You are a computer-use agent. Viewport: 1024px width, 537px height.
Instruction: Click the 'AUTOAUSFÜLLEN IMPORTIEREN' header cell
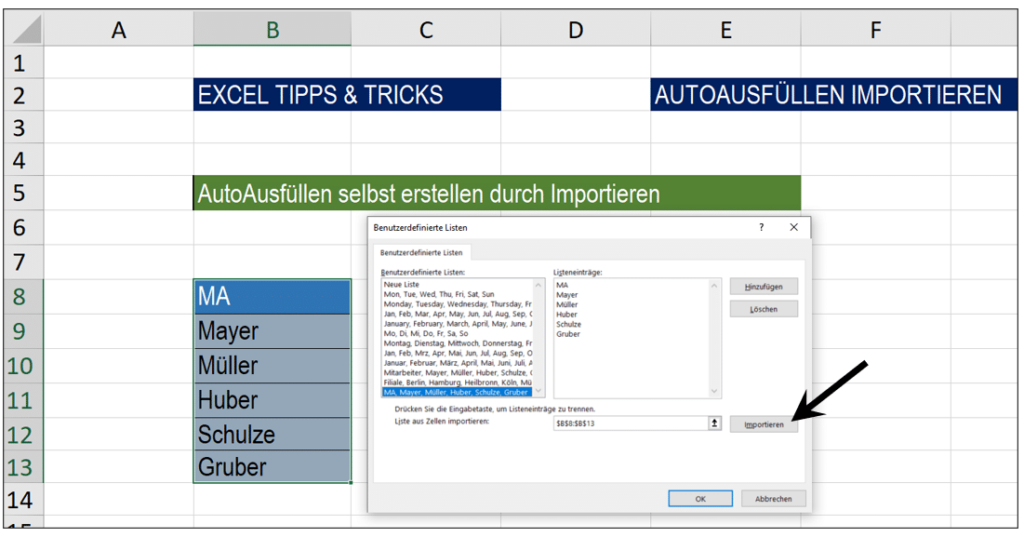point(834,95)
